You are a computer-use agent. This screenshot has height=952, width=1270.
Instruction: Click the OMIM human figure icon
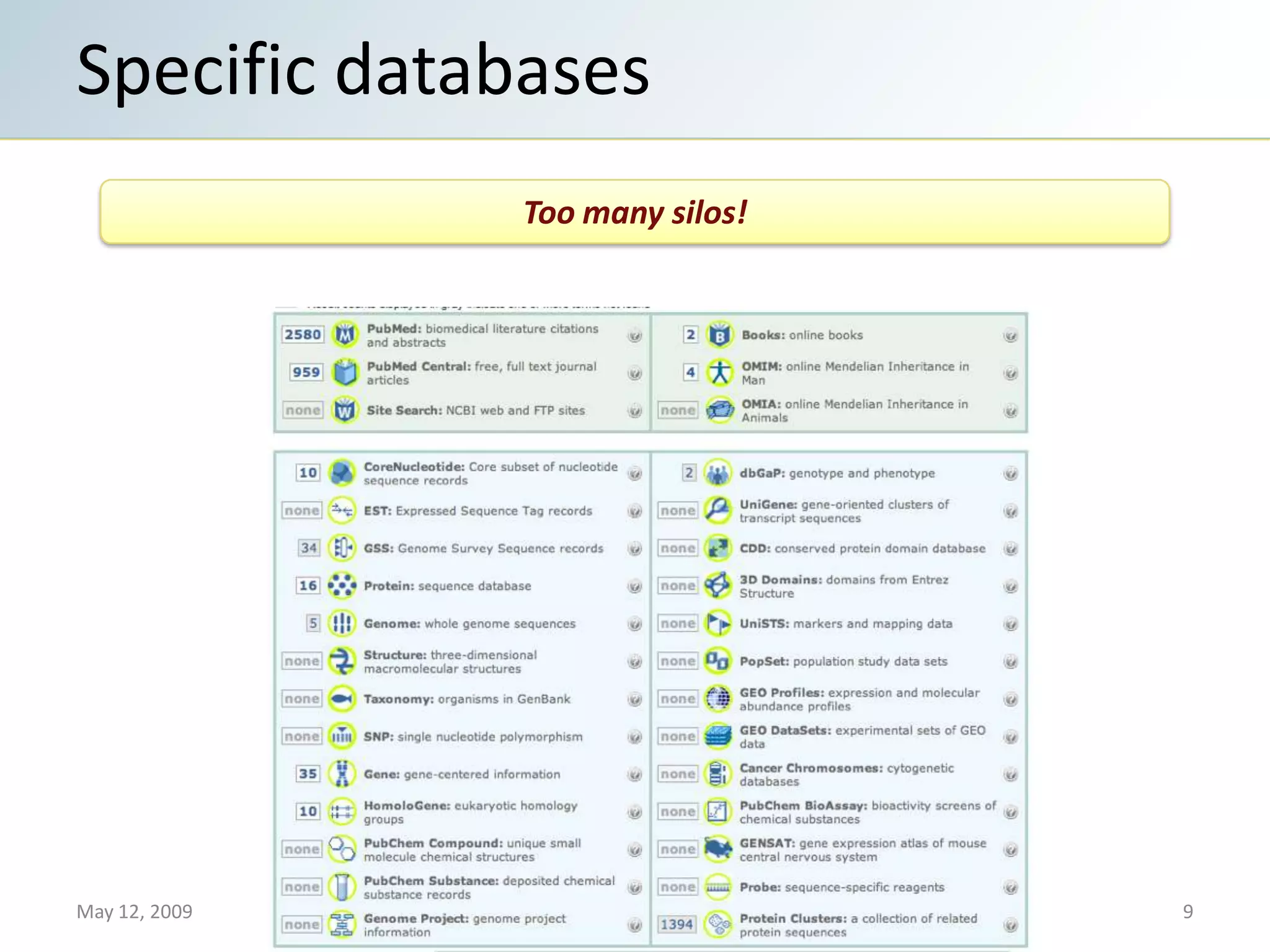coord(719,372)
